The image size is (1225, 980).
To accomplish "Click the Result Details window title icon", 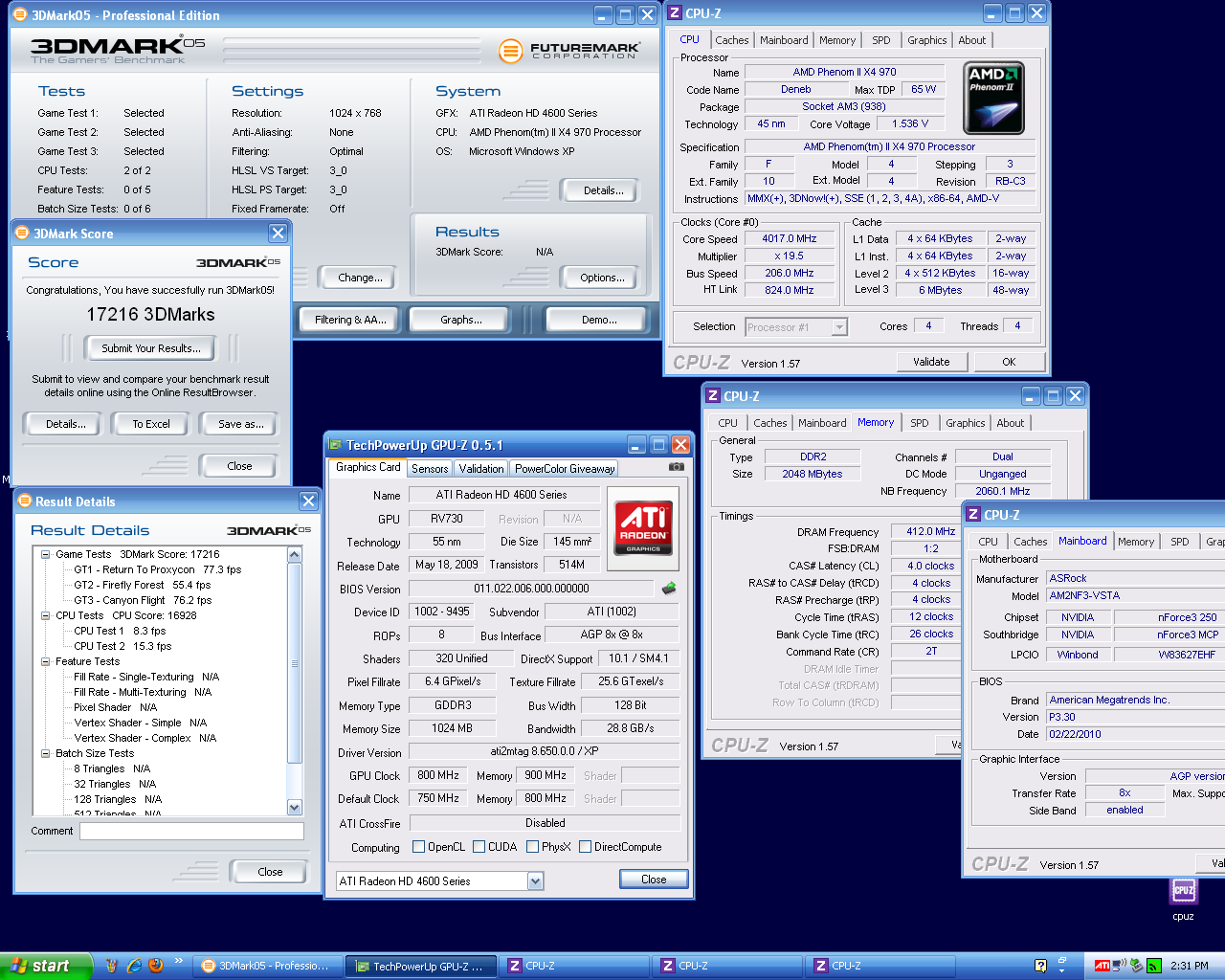I will pos(25,501).
